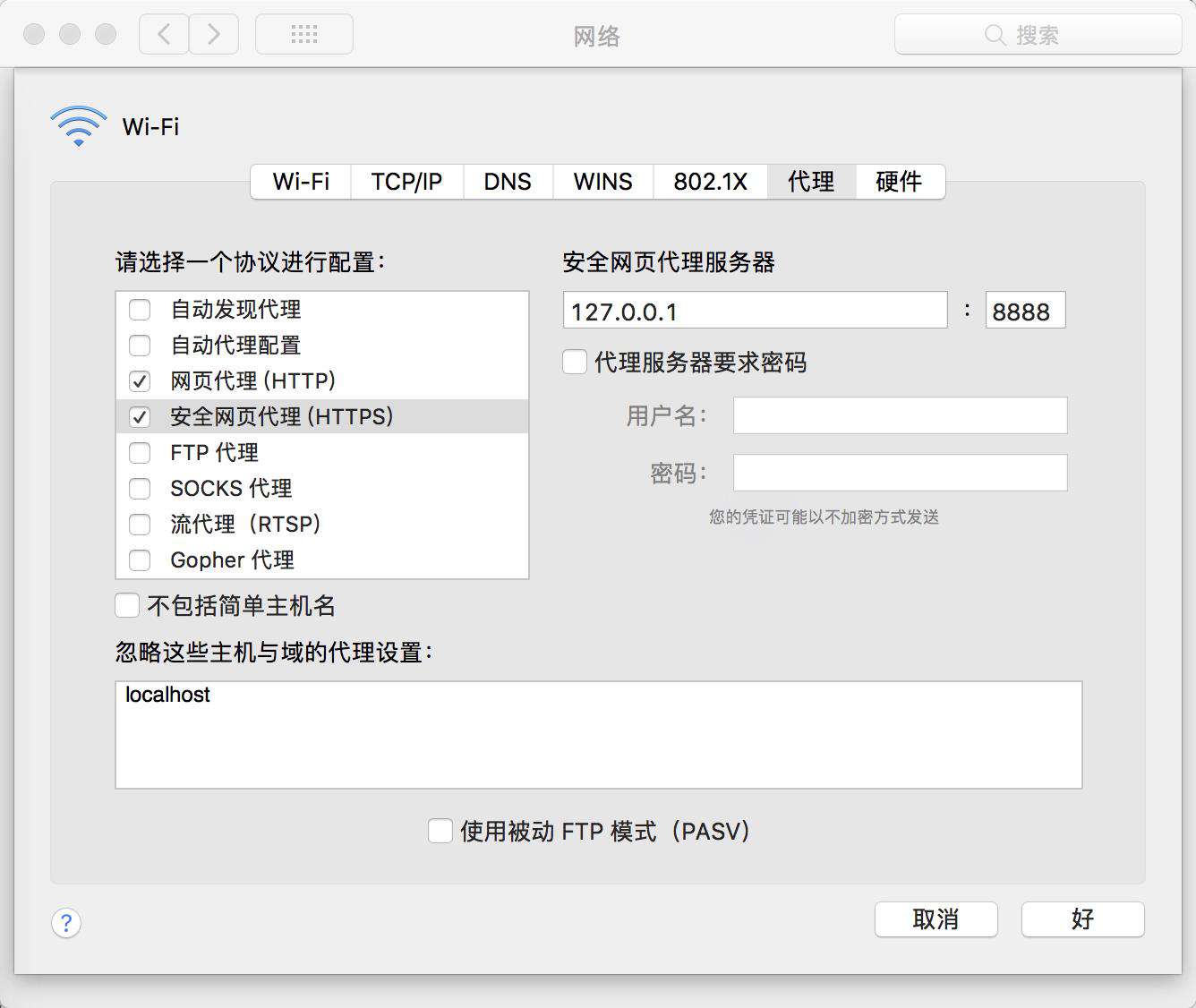Click the 取消 button
The image size is (1196, 1008).
coord(935,919)
